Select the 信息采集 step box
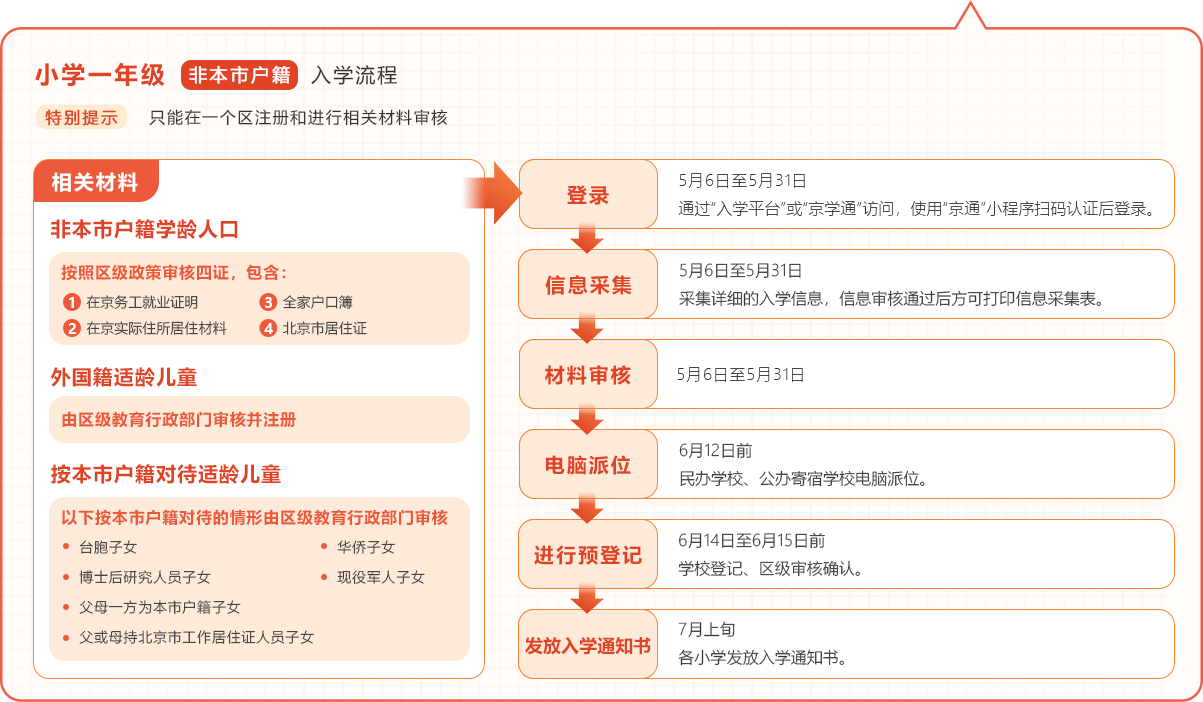Viewport: 1203px width, 702px height. pos(588,284)
